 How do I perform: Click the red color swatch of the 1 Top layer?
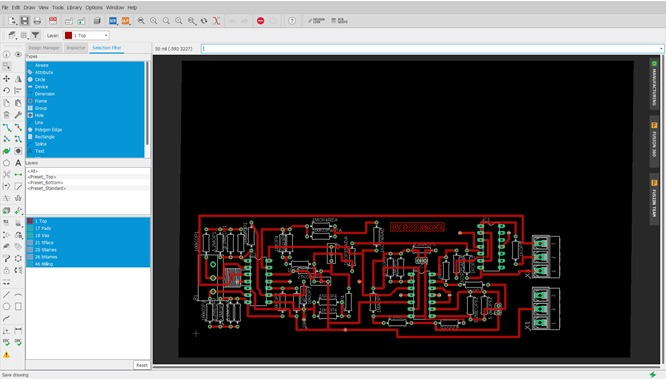[x=68, y=36]
